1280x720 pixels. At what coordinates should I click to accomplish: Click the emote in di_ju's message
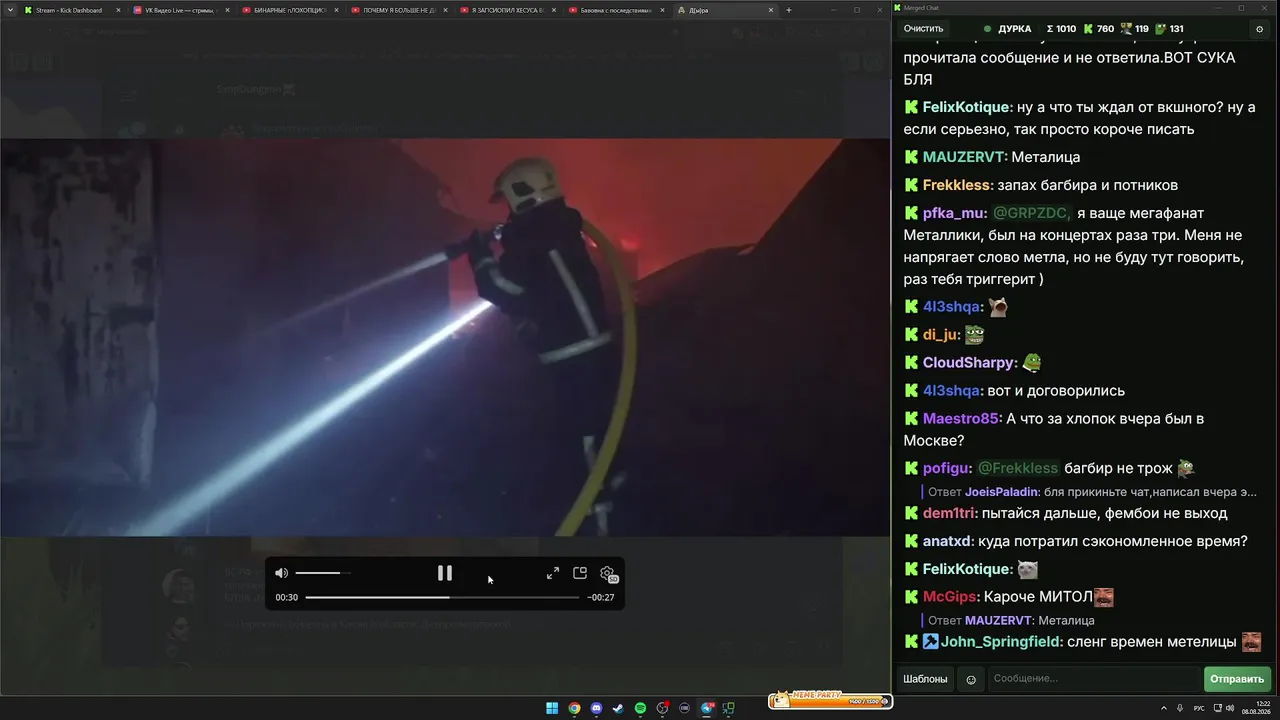click(x=975, y=335)
